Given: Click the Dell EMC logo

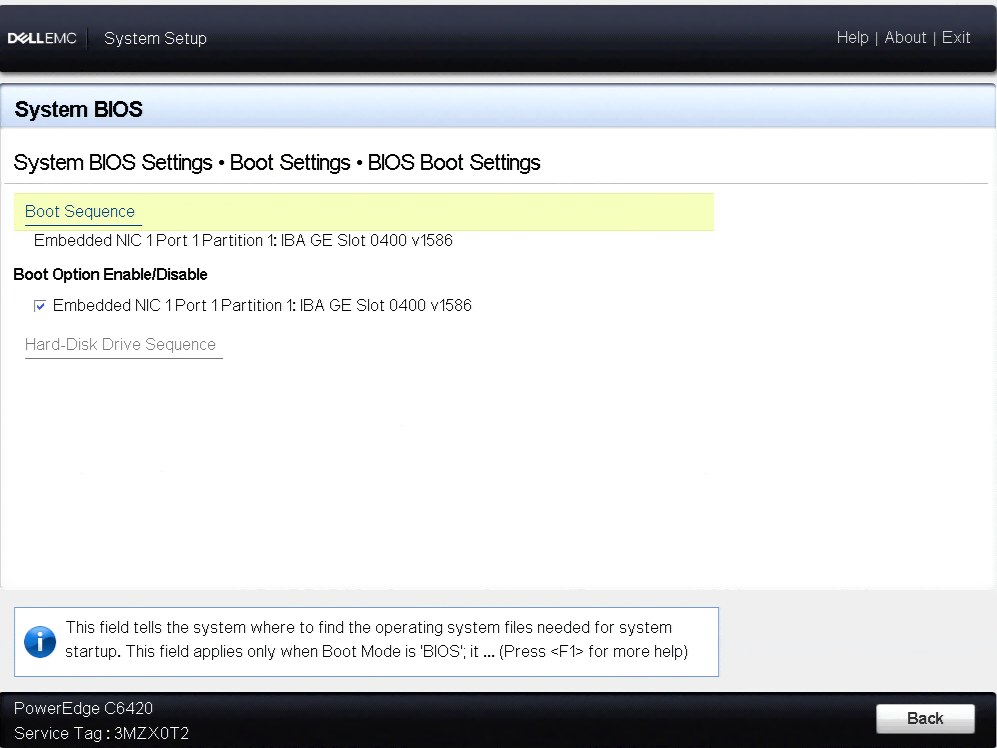Looking at the screenshot, I should coord(42,38).
